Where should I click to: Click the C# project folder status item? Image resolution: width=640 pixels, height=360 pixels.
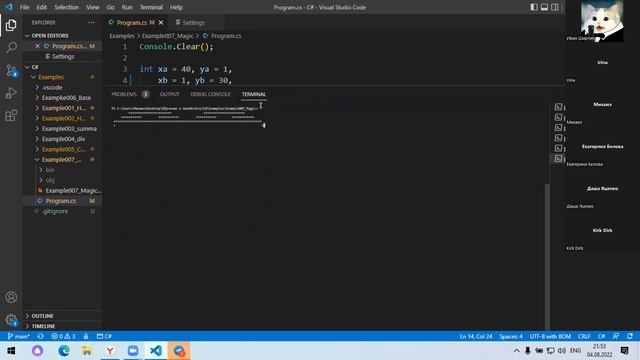[x=104, y=336]
